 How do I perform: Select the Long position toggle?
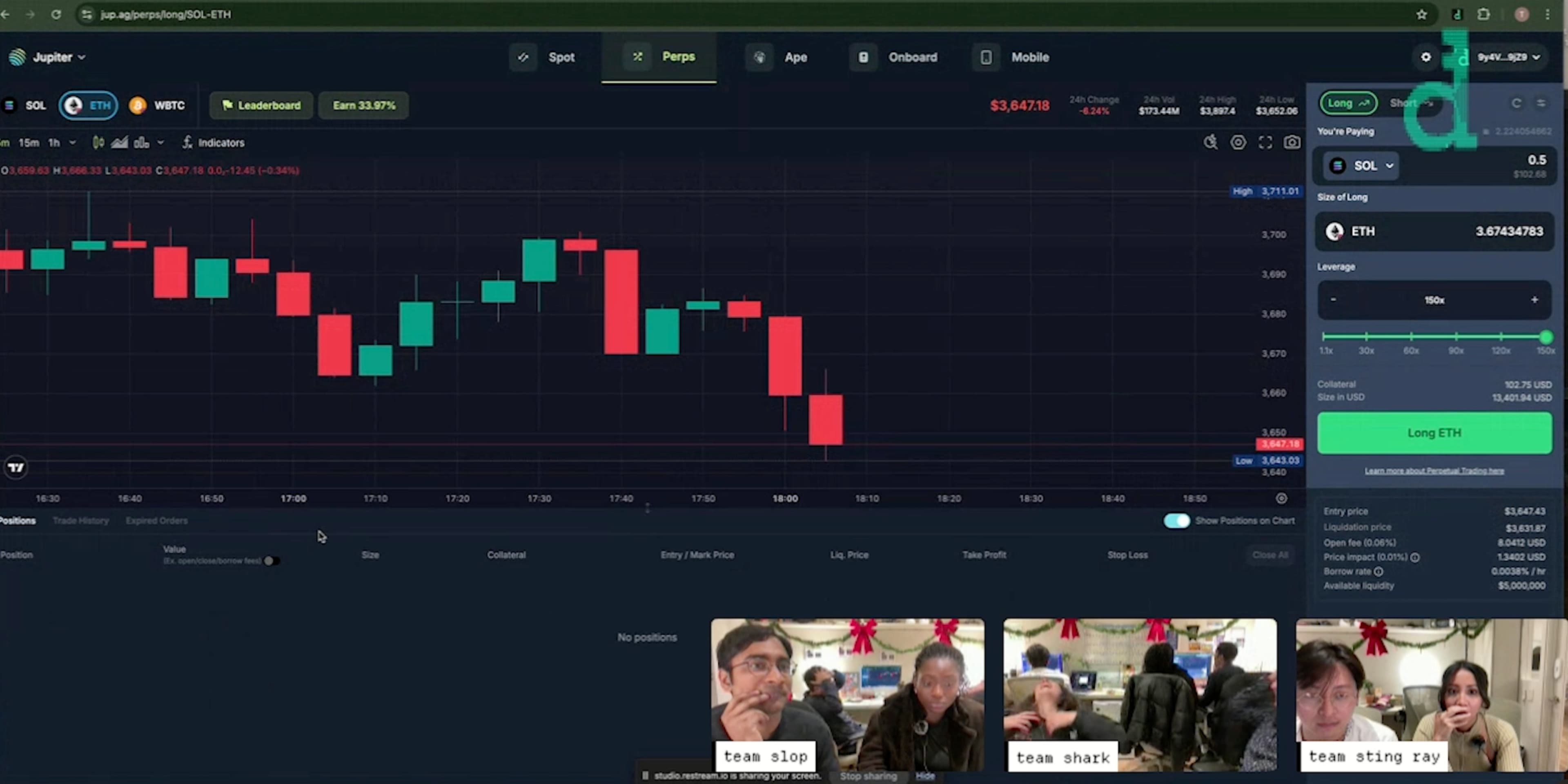click(x=1347, y=103)
